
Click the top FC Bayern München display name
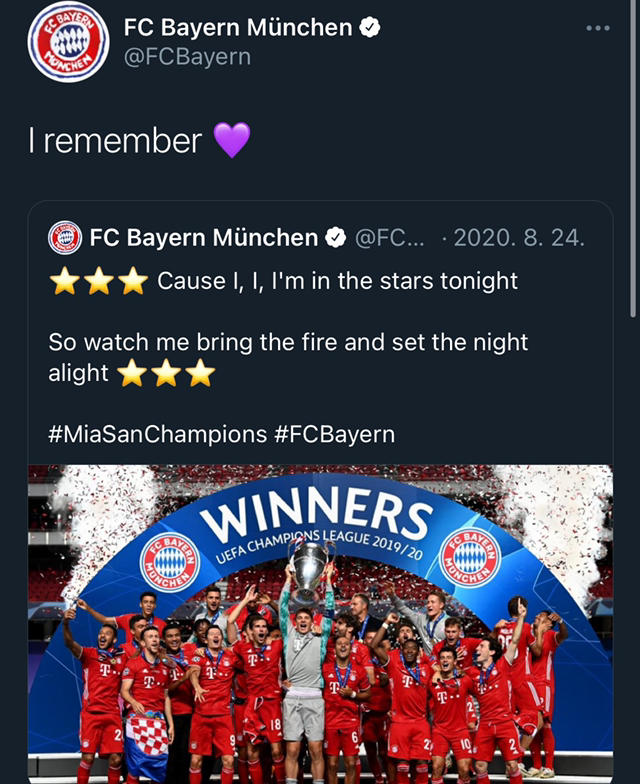(x=238, y=28)
